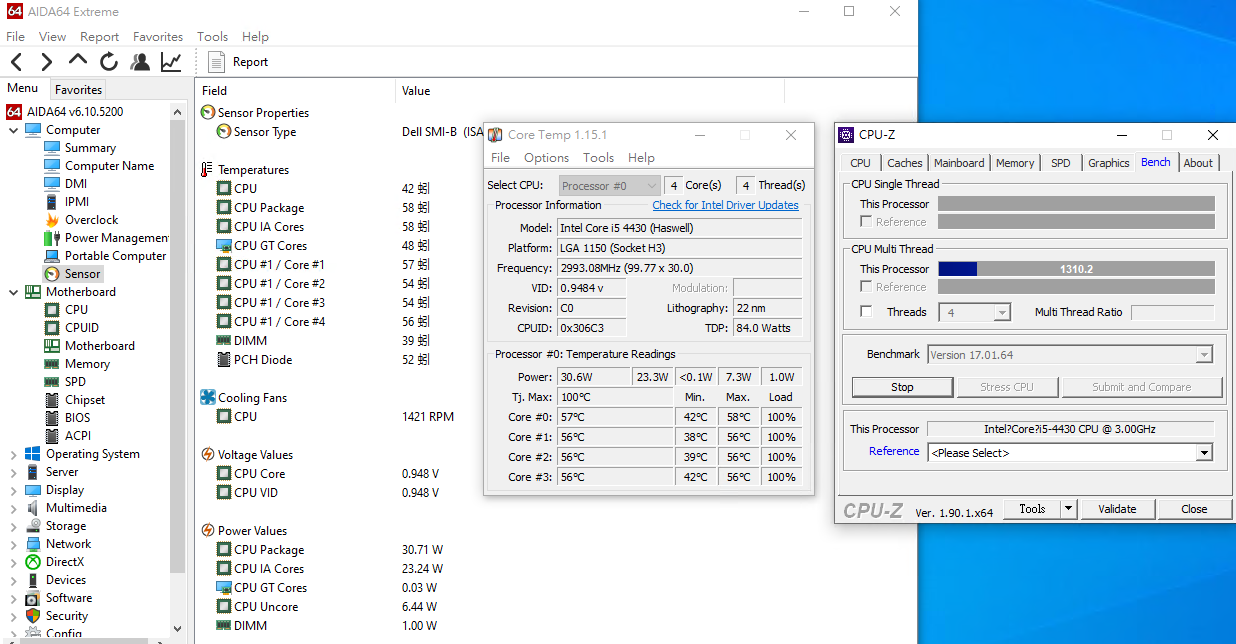Toggle Single Thread Reference checkbox in CPU-Z

click(x=866, y=222)
